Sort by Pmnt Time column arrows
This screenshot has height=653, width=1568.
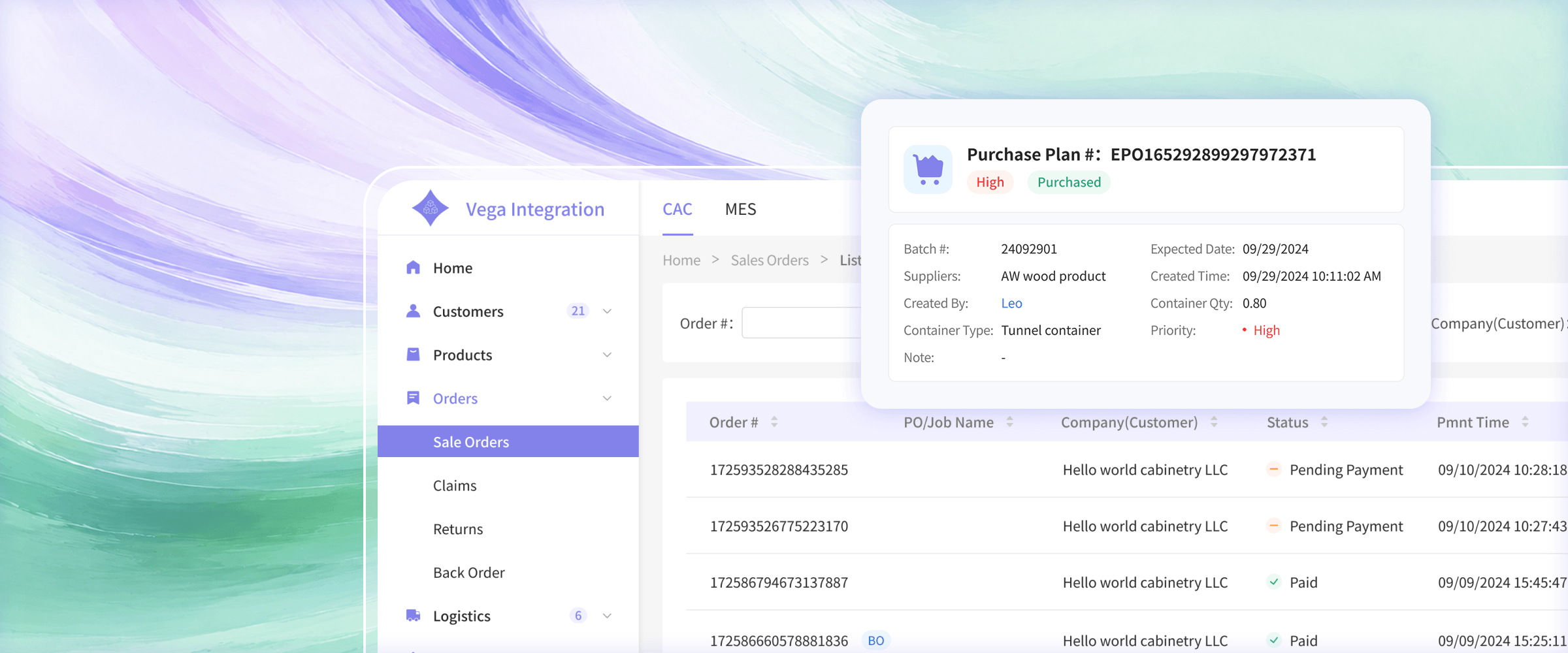(1525, 422)
